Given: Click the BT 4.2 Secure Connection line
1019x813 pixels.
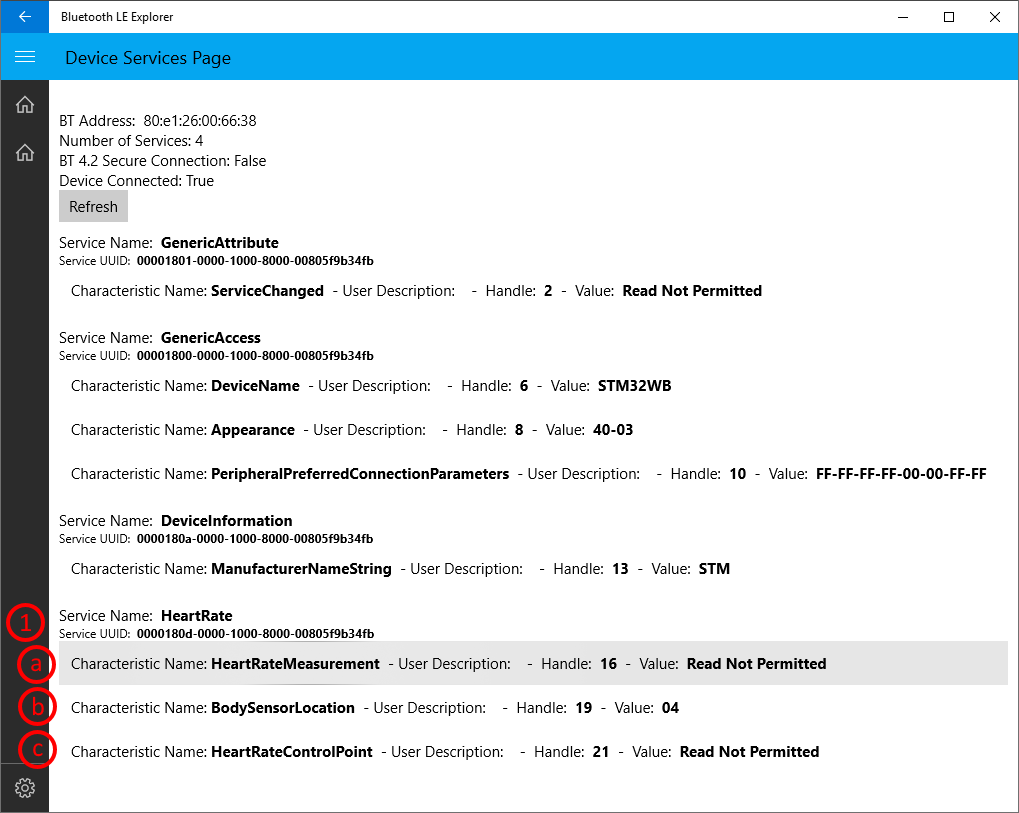Looking at the screenshot, I should point(162,161).
